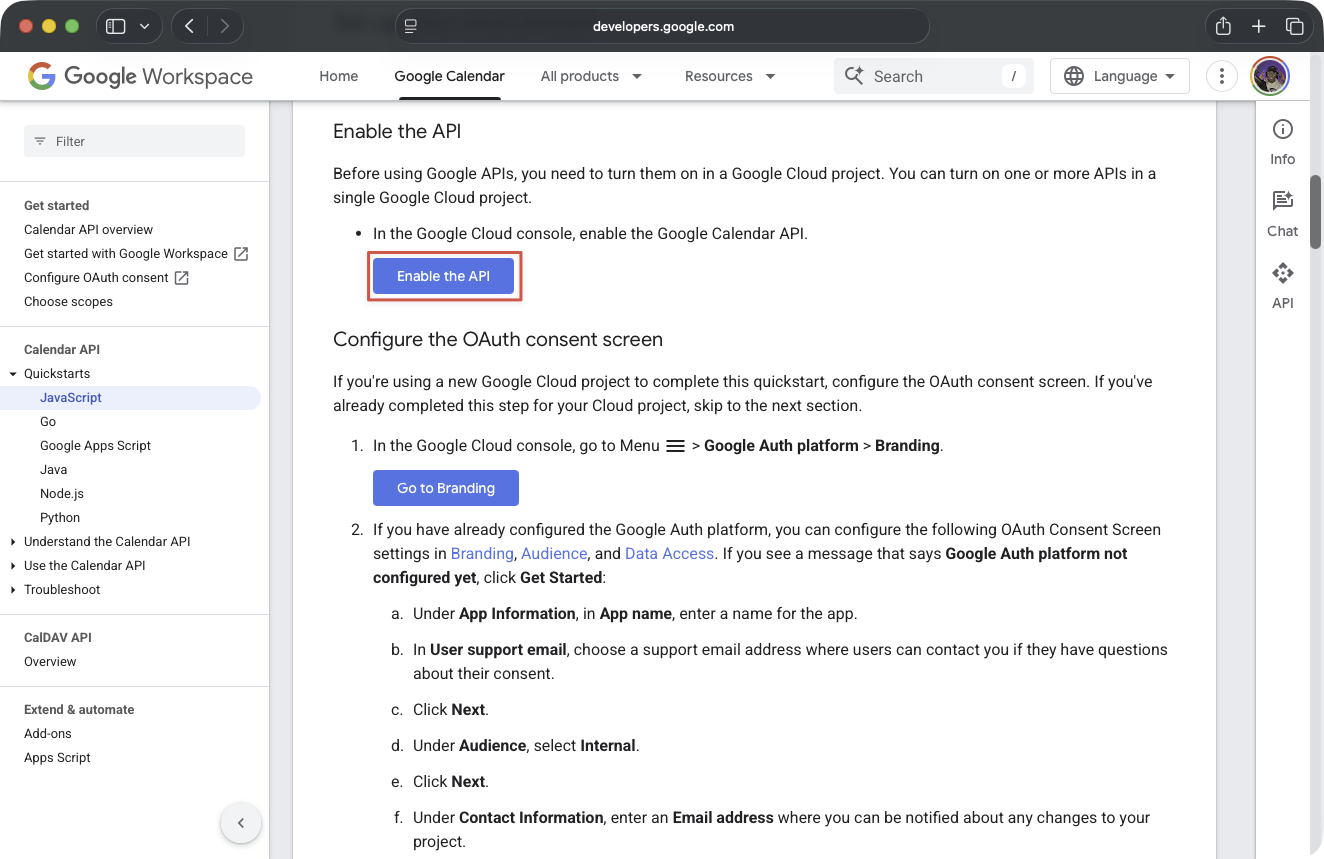Open the Info side panel icon
The height and width of the screenshot is (859, 1324).
[1282, 141]
